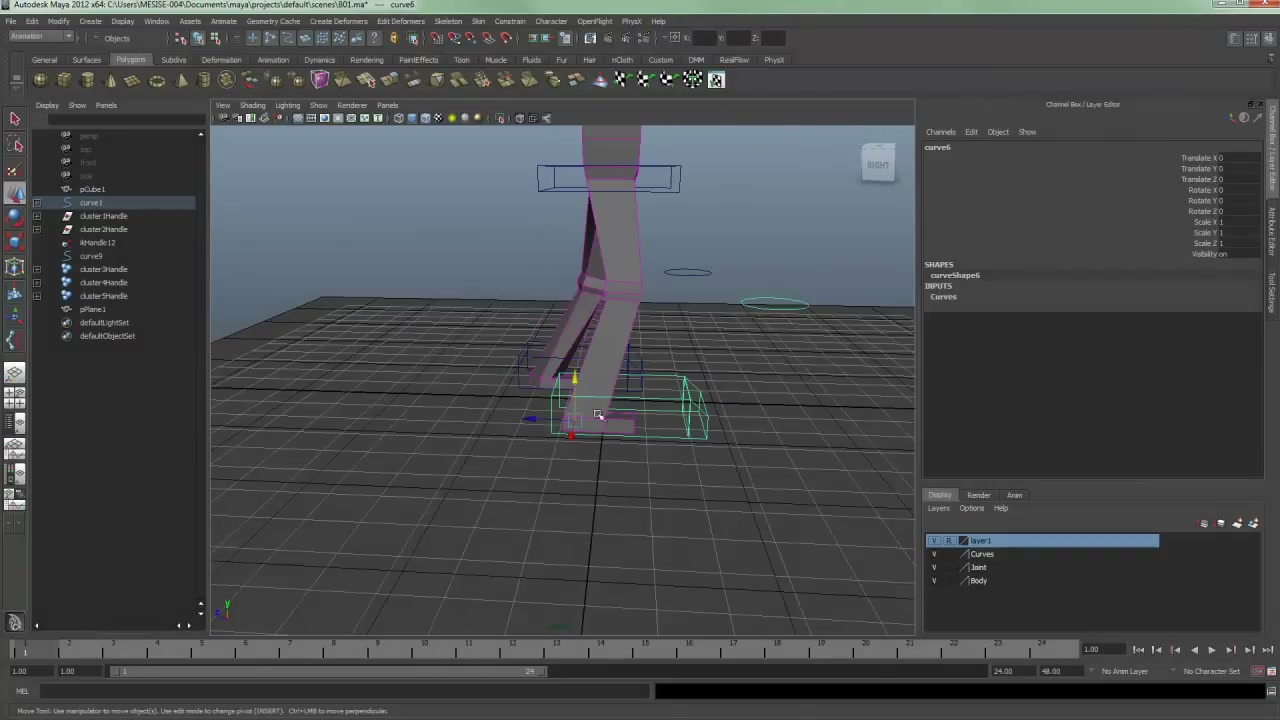
Task: Expand cluster3Handle node in outliner
Action: coord(37,270)
